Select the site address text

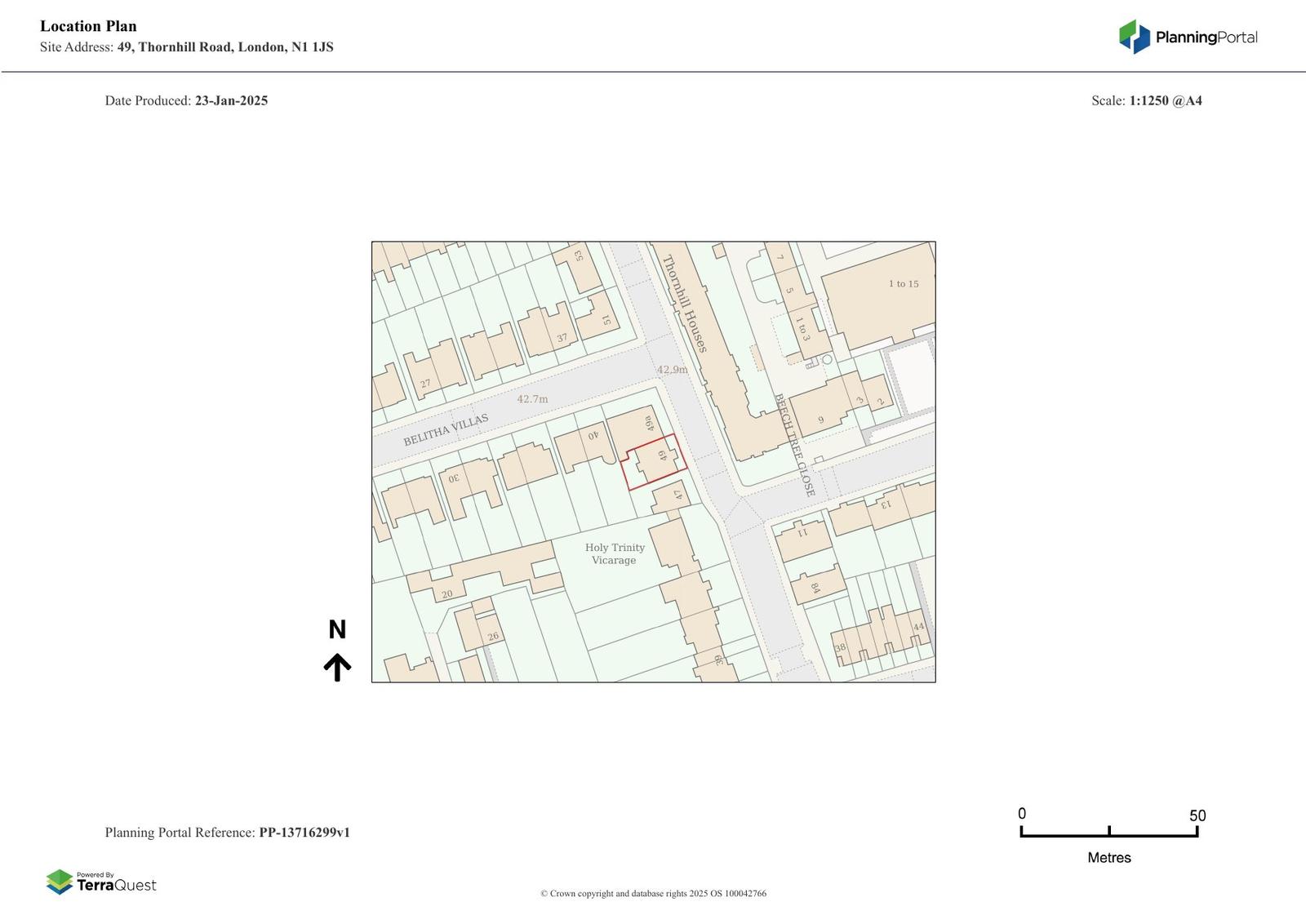(x=186, y=47)
